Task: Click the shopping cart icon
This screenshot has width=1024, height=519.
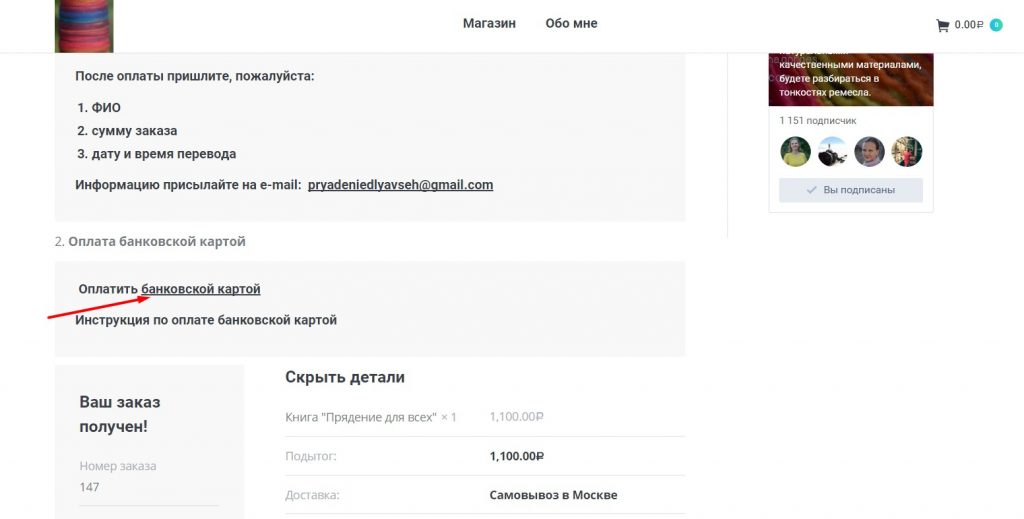Action: [942, 25]
